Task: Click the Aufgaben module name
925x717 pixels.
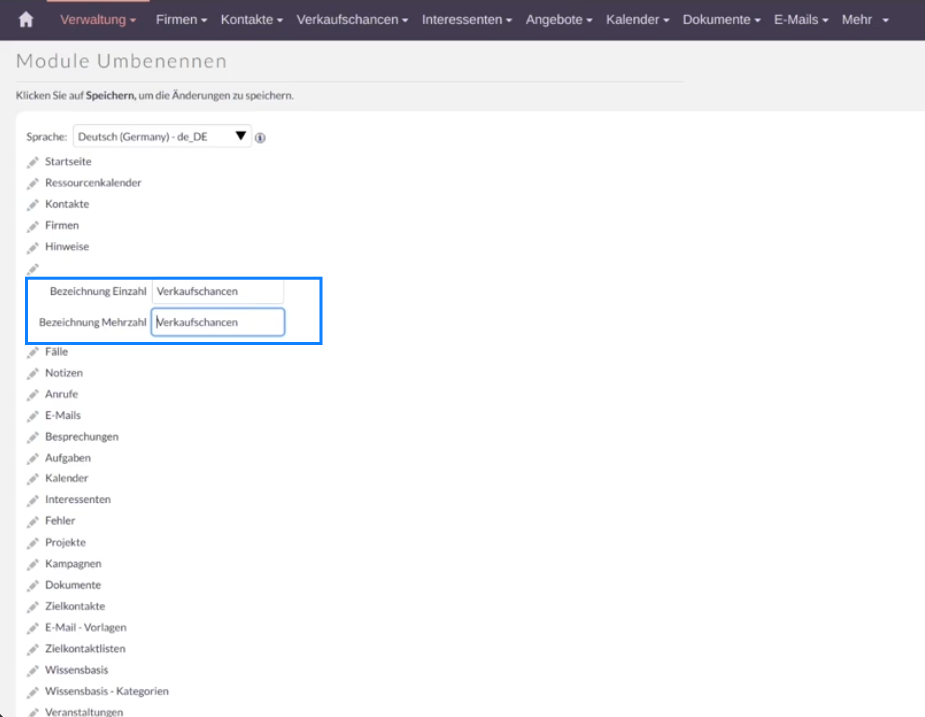Action: point(68,458)
